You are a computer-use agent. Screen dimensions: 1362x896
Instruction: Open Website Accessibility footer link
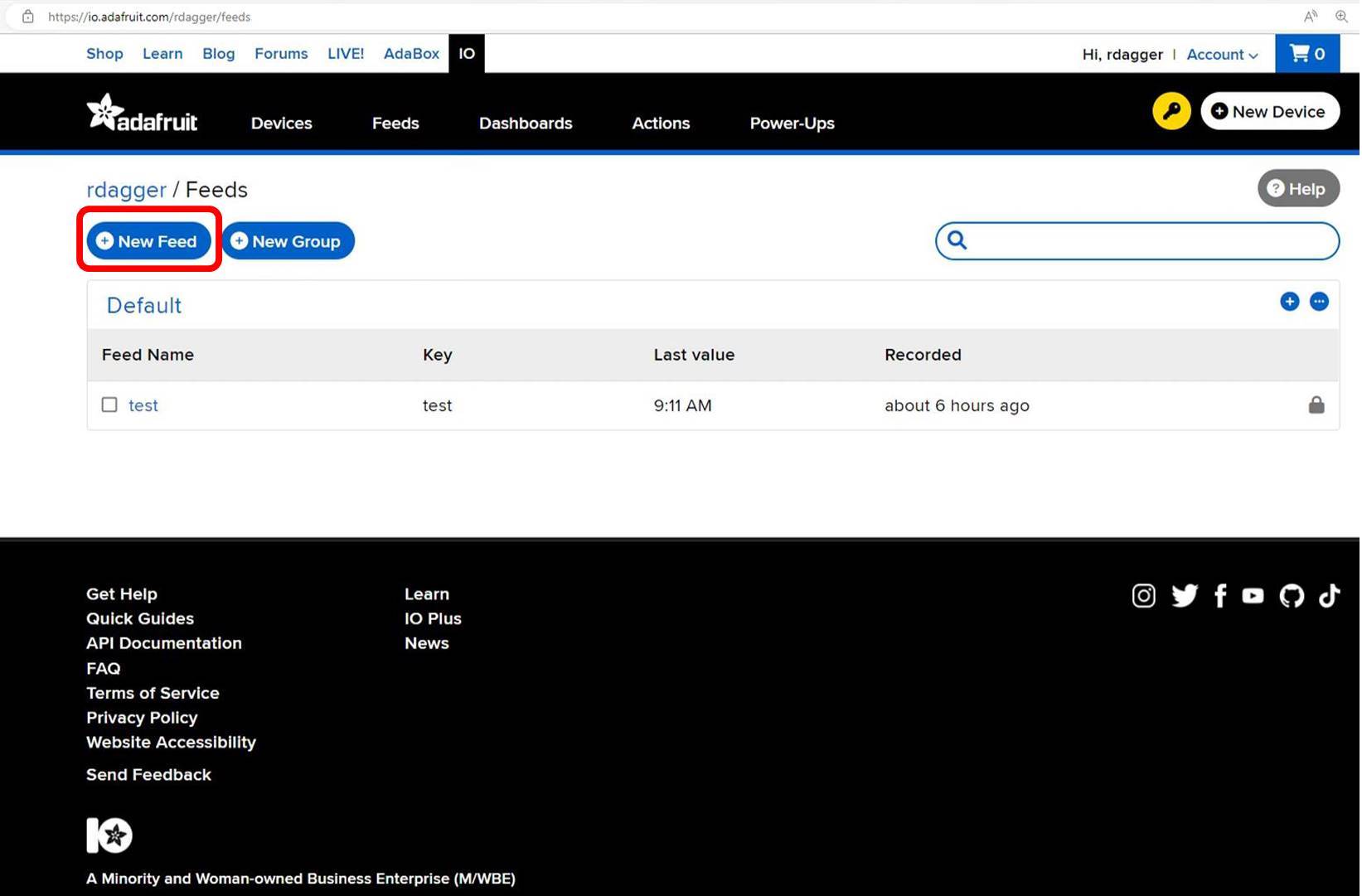pyautogui.click(x=172, y=743)
